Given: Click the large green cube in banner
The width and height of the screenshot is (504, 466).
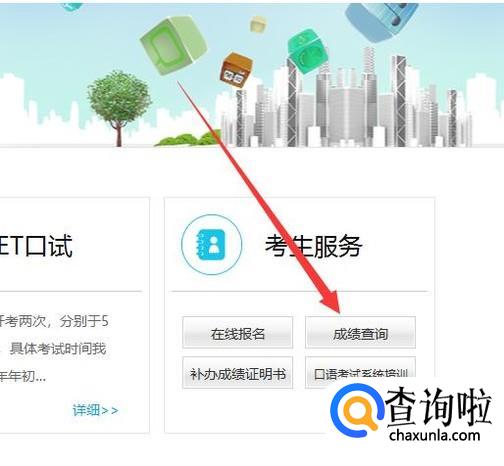Looking at the screenshot, I should (173, 45).
